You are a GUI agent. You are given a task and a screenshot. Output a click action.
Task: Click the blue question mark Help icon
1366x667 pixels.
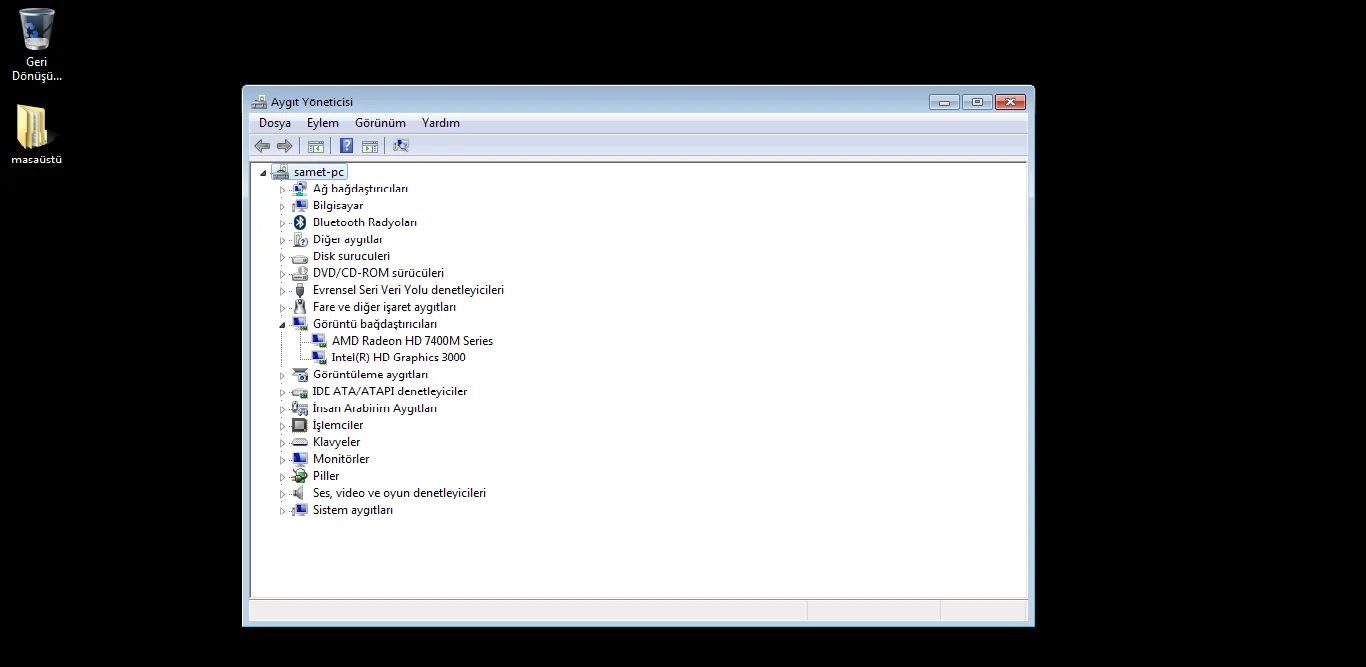coord(346,146)
